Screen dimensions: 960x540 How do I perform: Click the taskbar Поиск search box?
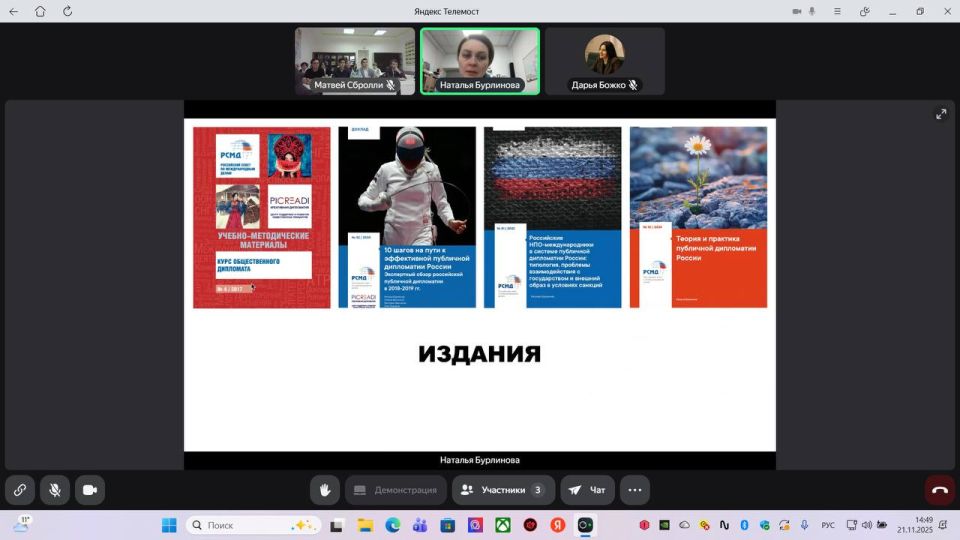pos(252,525)
